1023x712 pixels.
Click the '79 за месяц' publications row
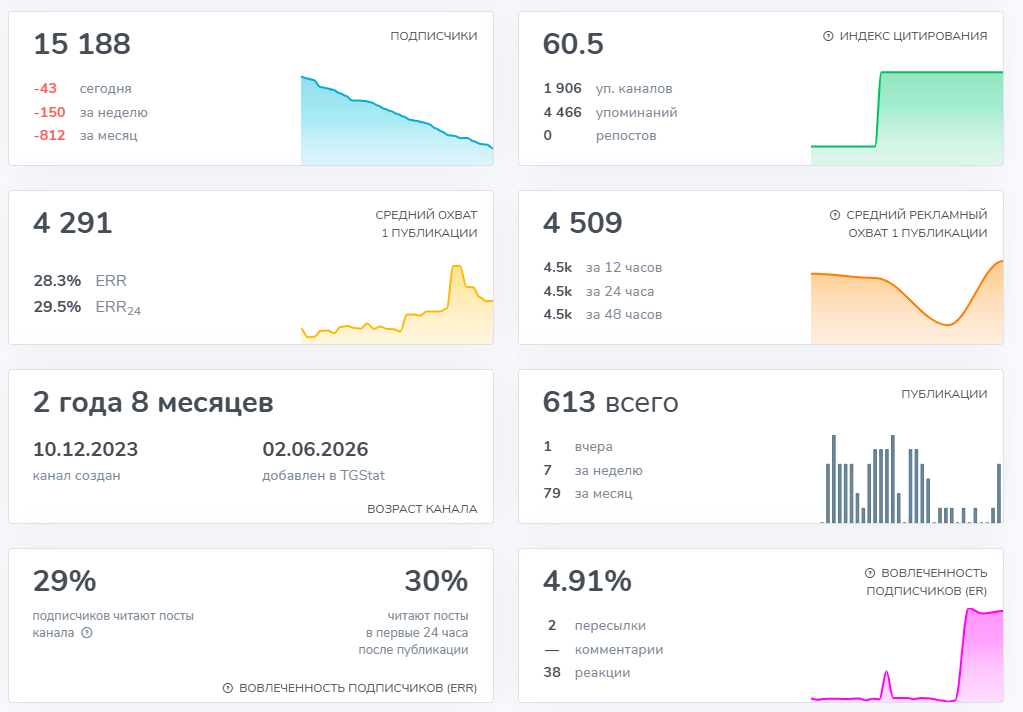pyautogui.click(x=588, y=493)
